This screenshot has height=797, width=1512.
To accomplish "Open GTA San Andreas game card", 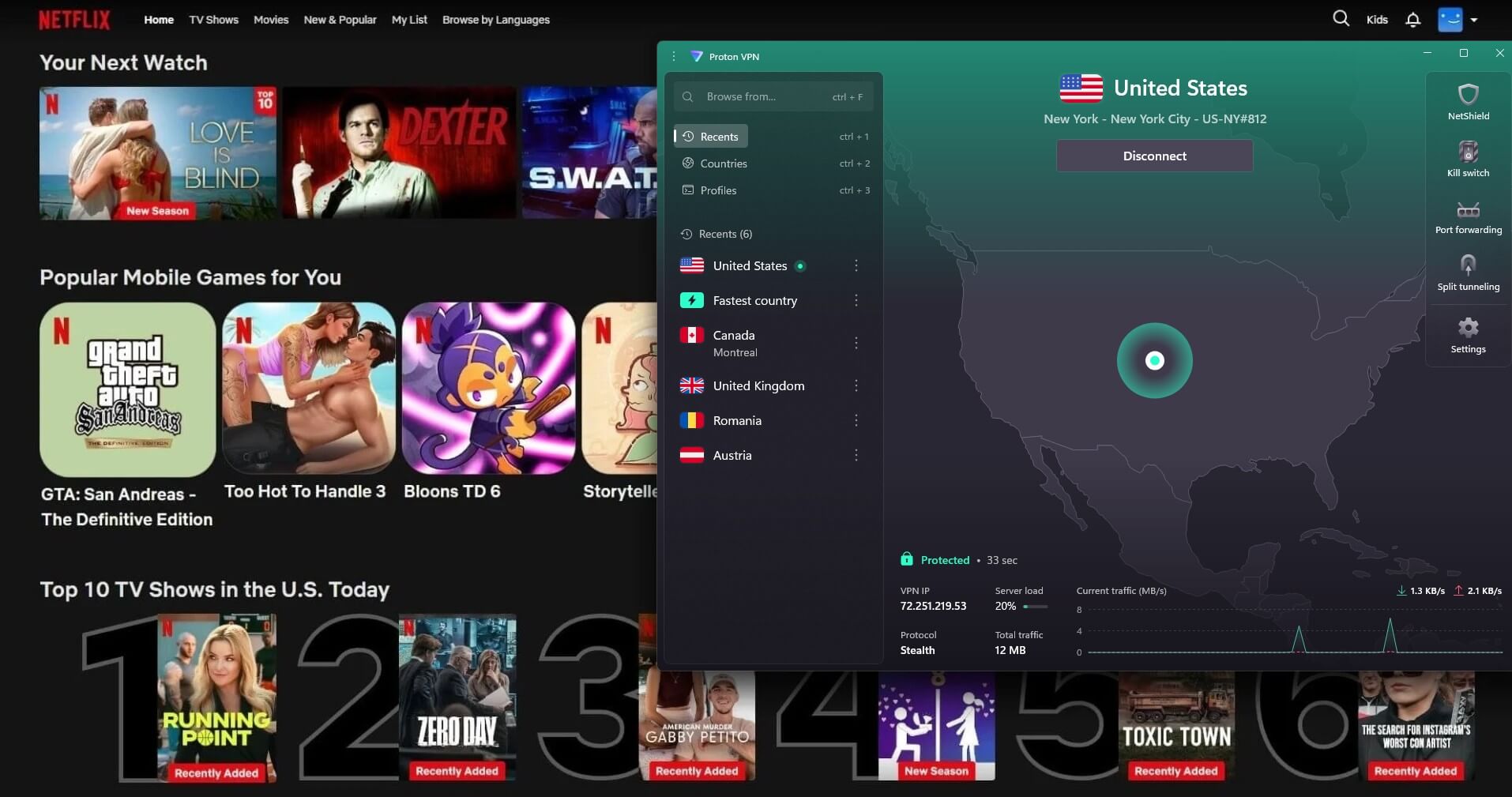I will (127, 389).
